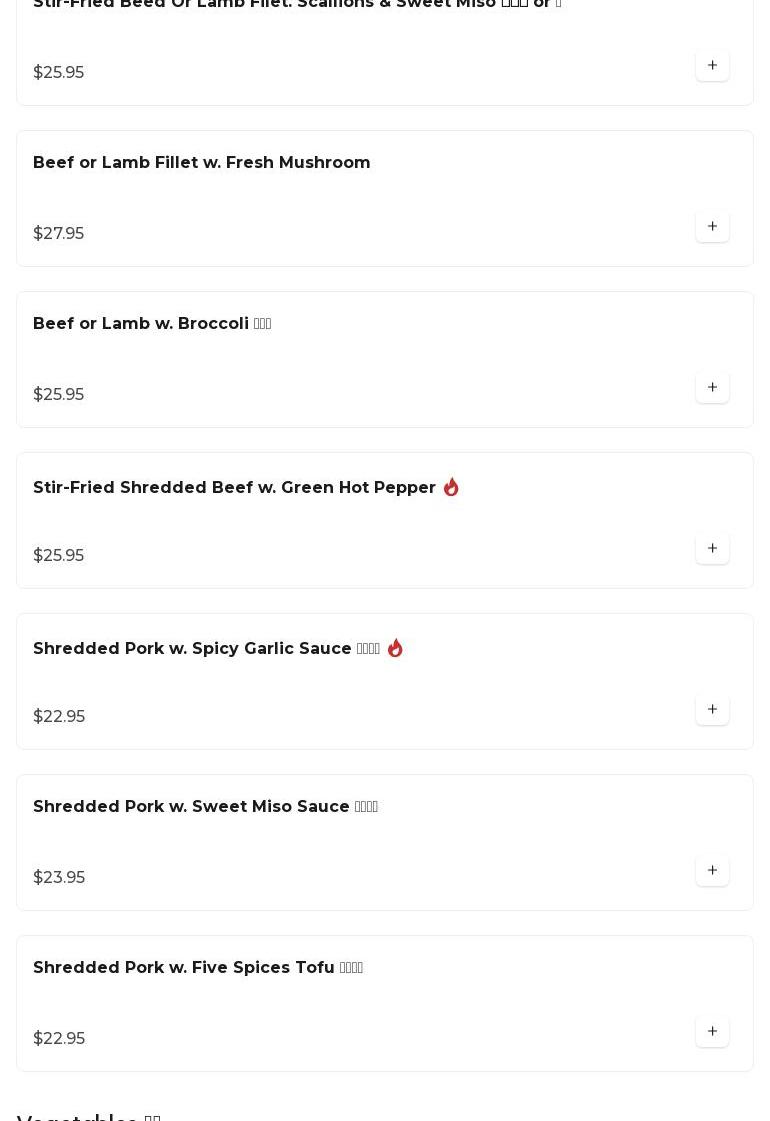
Task: Click the $22.95 price of Spicy Garlic Sauce pork
Action: point(59,717)
